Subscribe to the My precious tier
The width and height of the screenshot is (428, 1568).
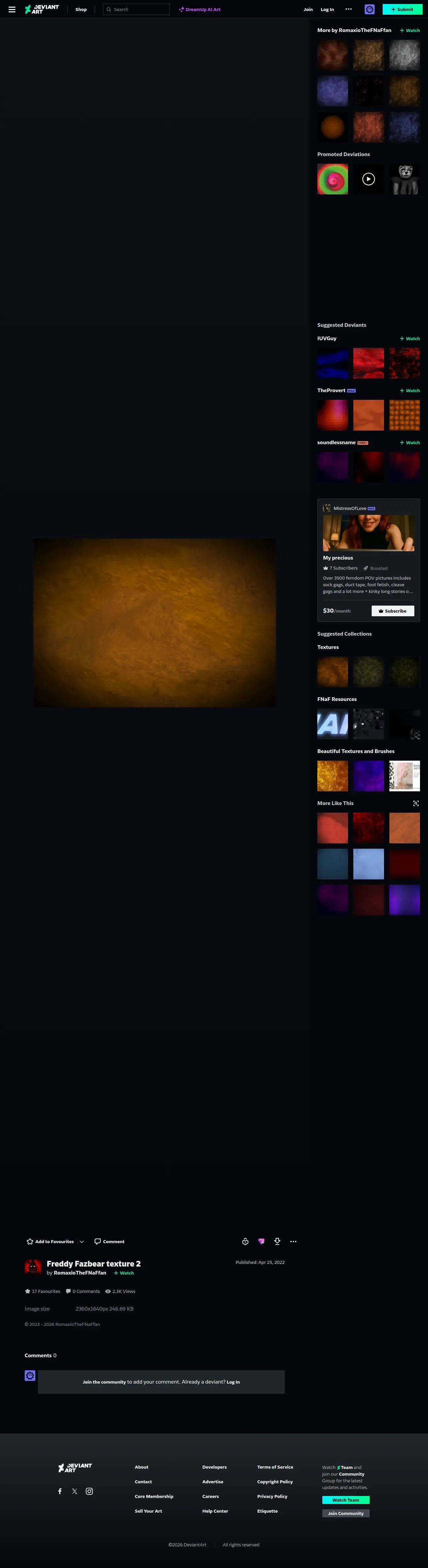coord(393,611)
